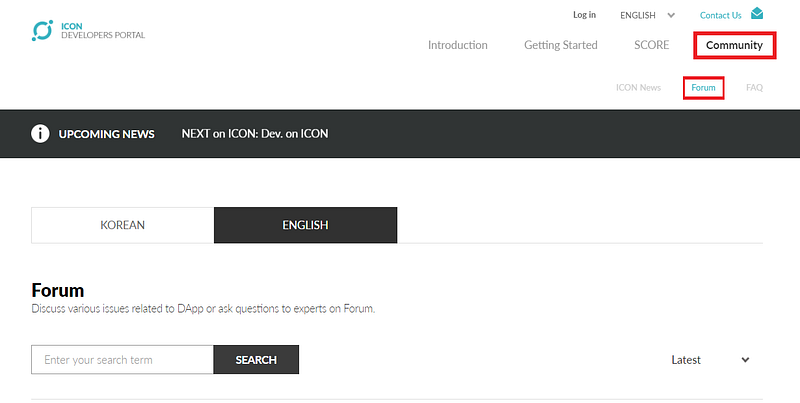Open the SCORE menu
The image size is (800, 403).
coord(652,45)
